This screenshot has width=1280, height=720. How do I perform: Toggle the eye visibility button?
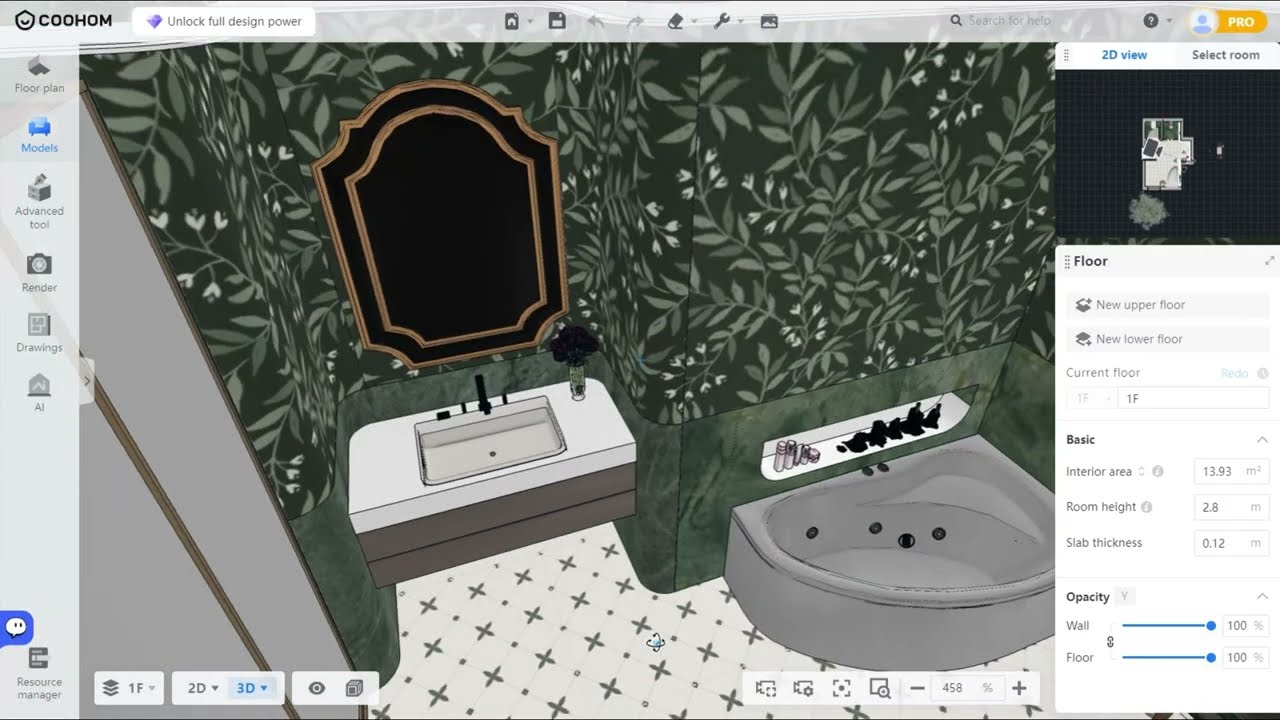317,688
